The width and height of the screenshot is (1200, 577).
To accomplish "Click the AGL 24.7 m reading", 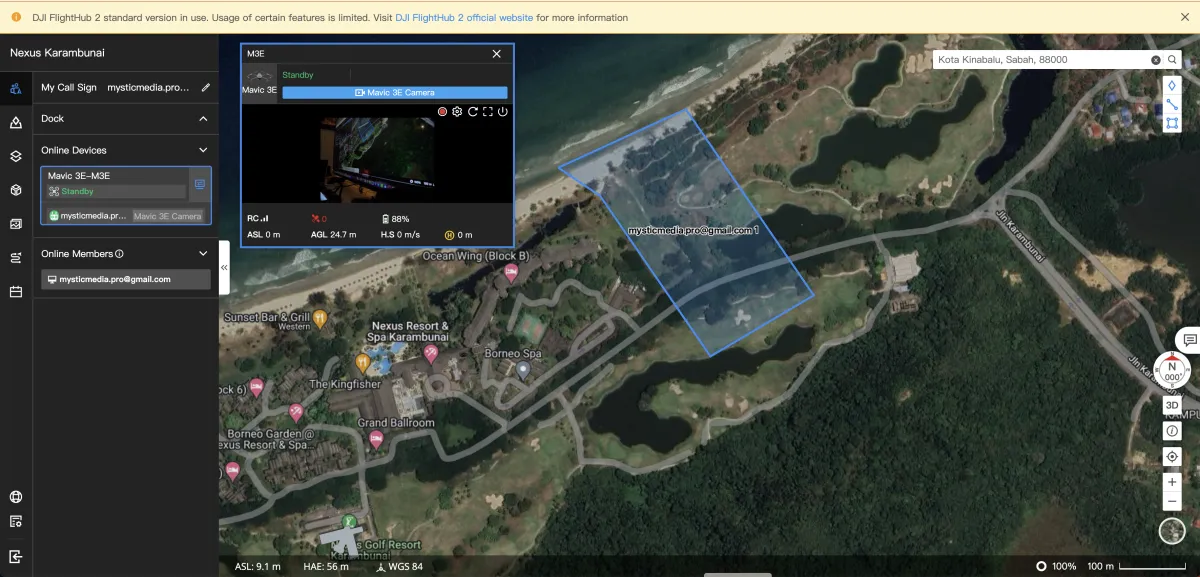I will click(x=334, y=235).
